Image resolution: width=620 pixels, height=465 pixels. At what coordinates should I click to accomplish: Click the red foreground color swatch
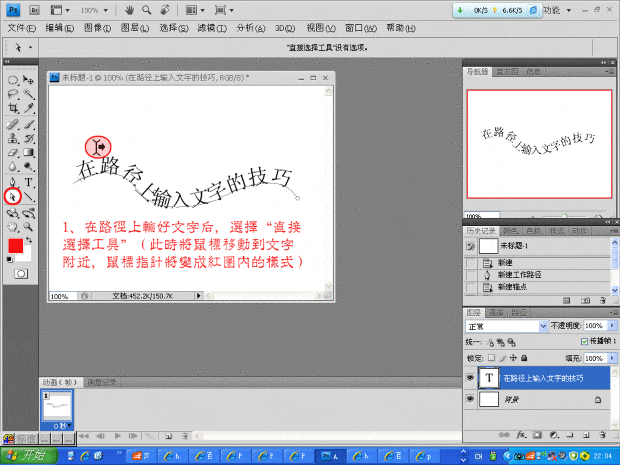coord(15,246)
